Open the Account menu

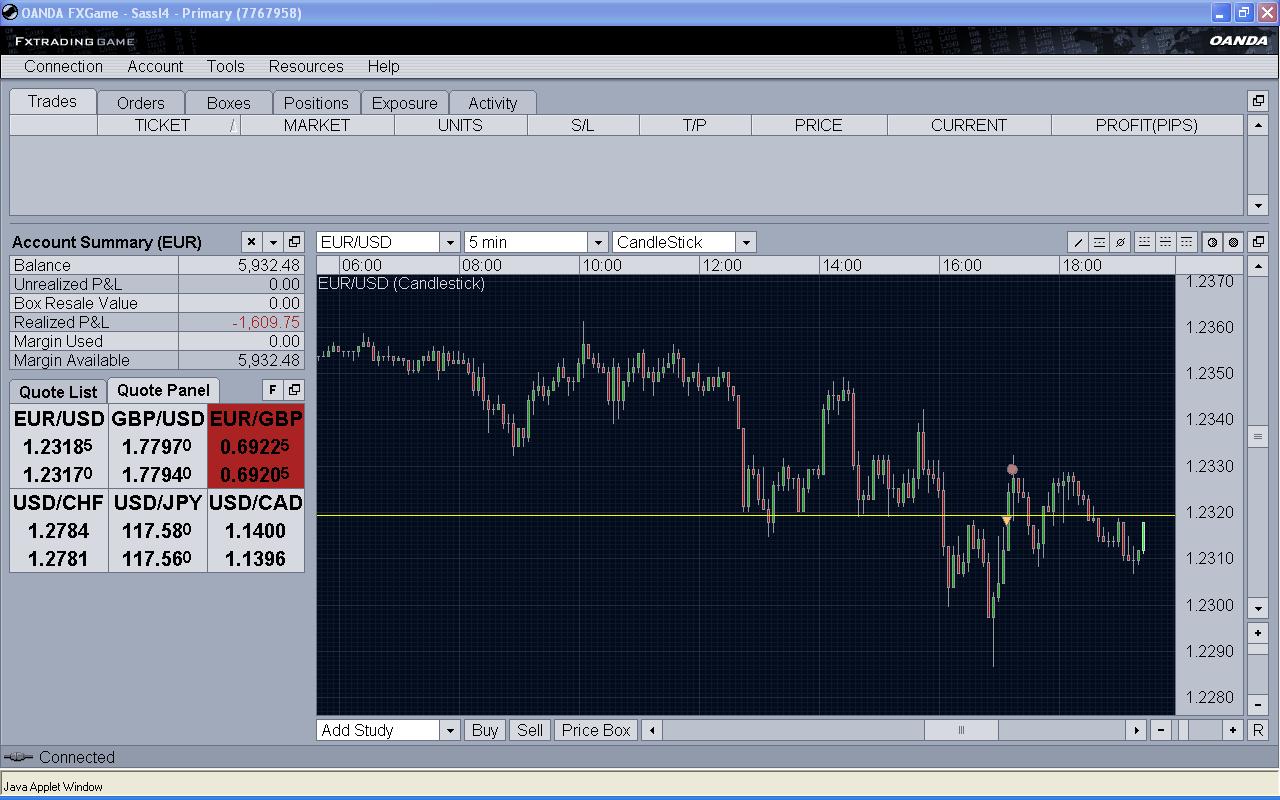pos(155,66)
